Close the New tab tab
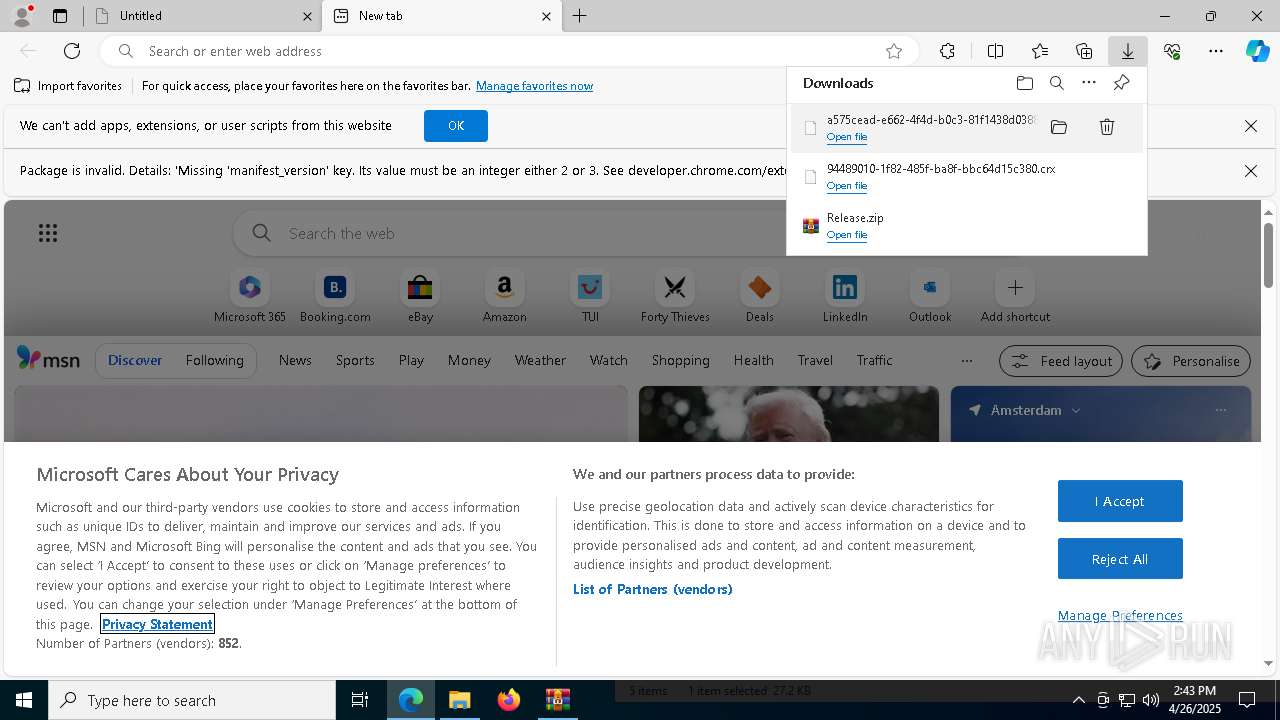 click(x=546, y=16)
